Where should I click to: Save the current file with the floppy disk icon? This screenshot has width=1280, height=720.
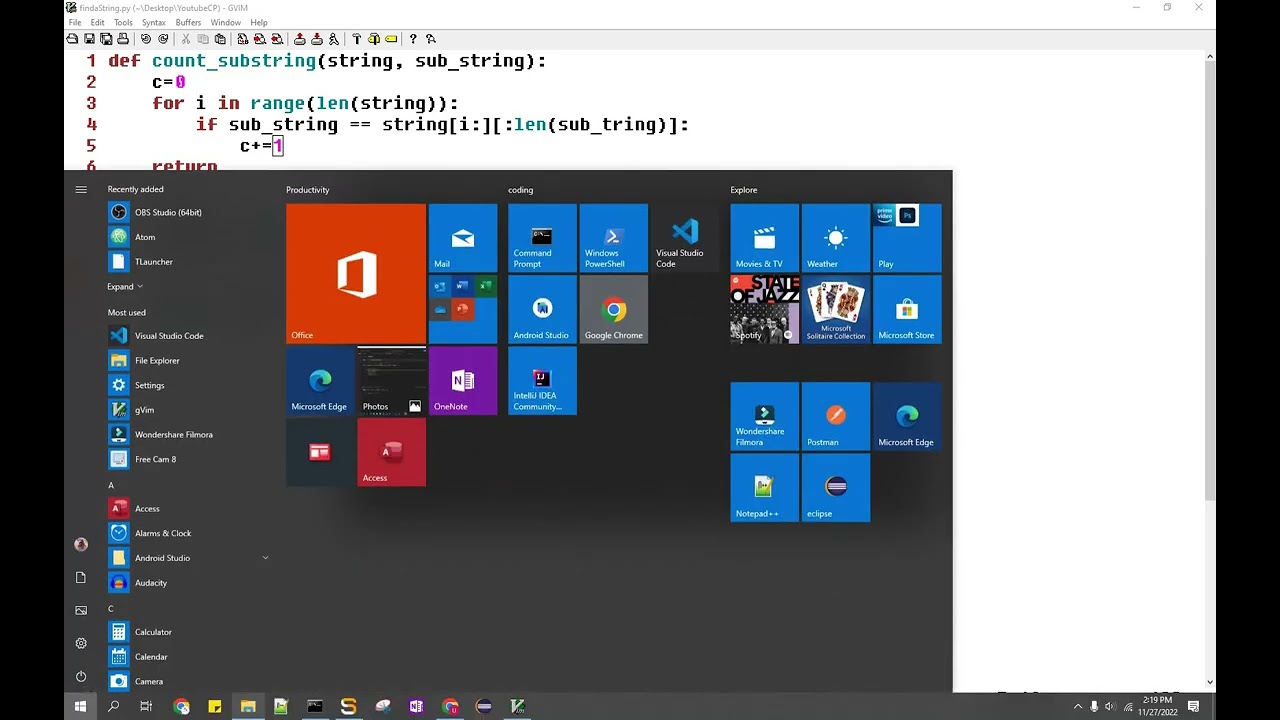[x=89, y=39]
